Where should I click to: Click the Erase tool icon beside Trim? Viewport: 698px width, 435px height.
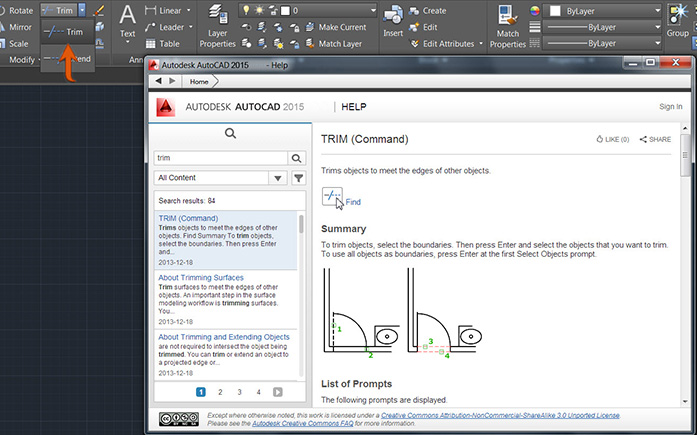[99, 10]
